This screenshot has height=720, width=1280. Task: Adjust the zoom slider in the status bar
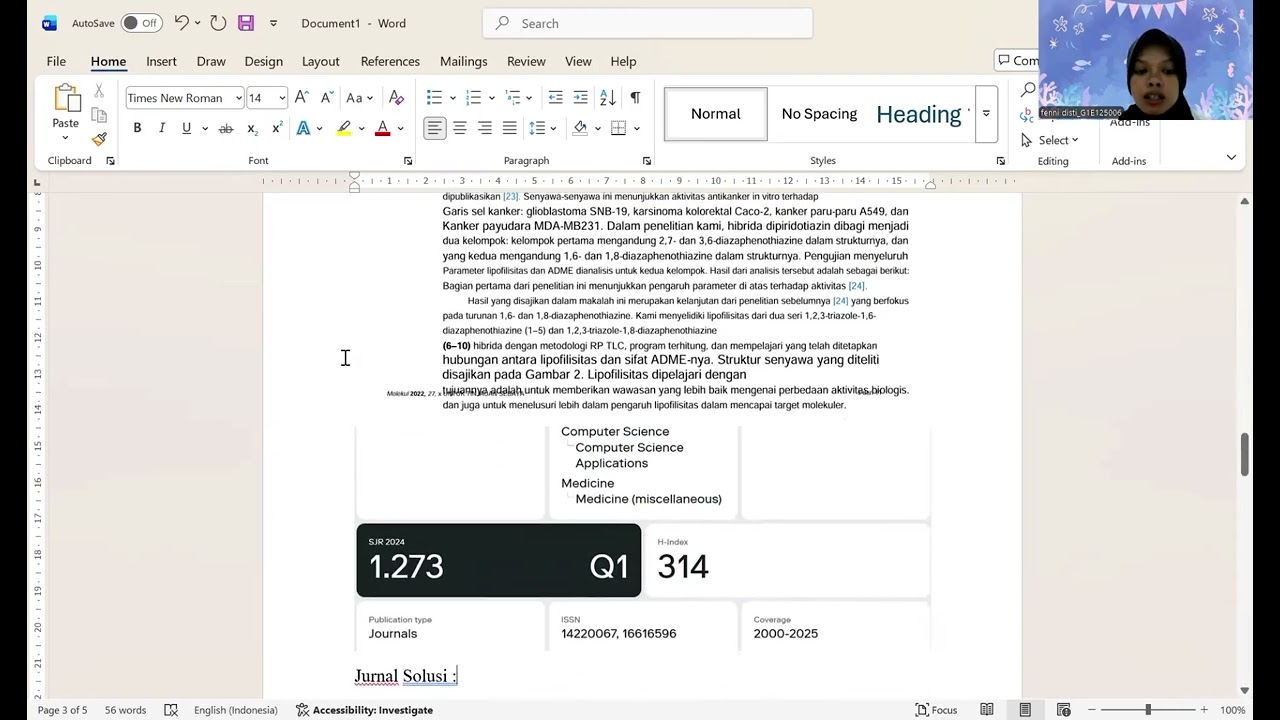click(x=1148, y=710)
